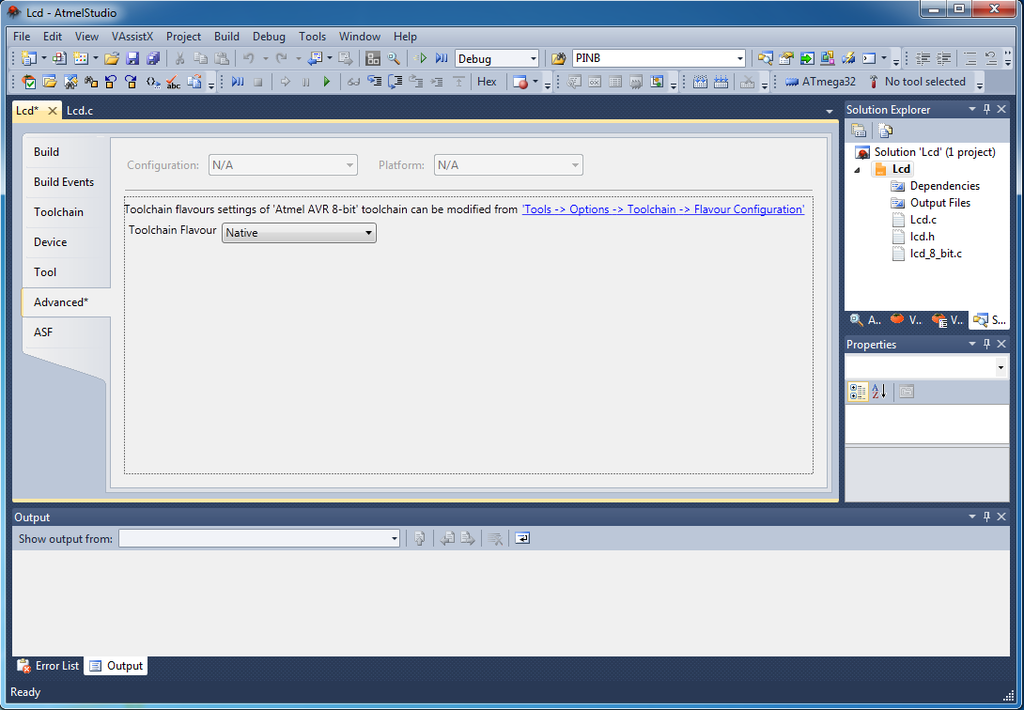Click the Redo arrow icon
Screen dimensions: 1024x710
coord(281,58)
